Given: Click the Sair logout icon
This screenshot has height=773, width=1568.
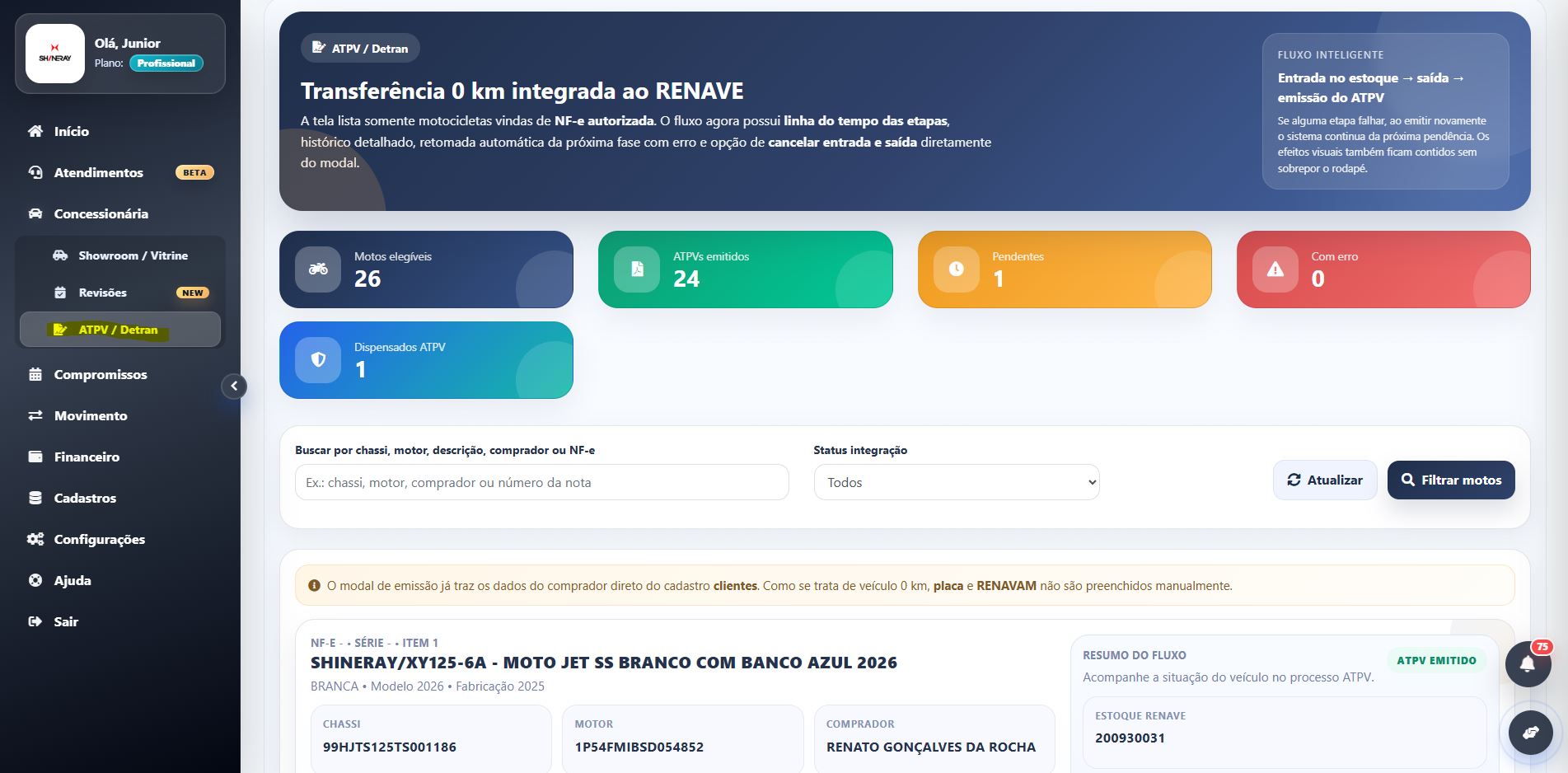Looking at the screenshot, I should 35,621.
